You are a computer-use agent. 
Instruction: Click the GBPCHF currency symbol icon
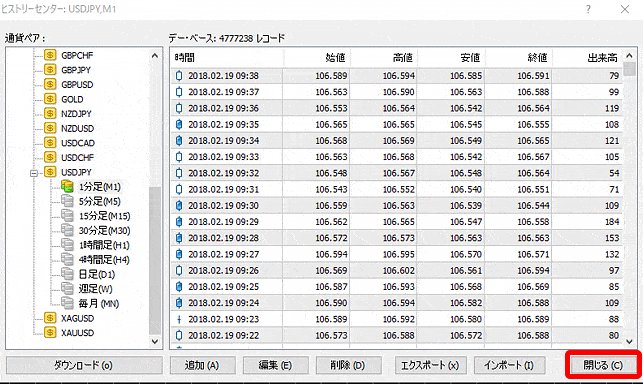click(50, 55)
